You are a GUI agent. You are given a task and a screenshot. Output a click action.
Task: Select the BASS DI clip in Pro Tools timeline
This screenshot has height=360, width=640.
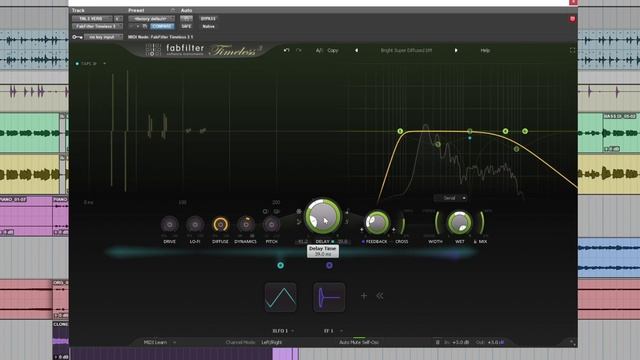(x=620, y=132)
